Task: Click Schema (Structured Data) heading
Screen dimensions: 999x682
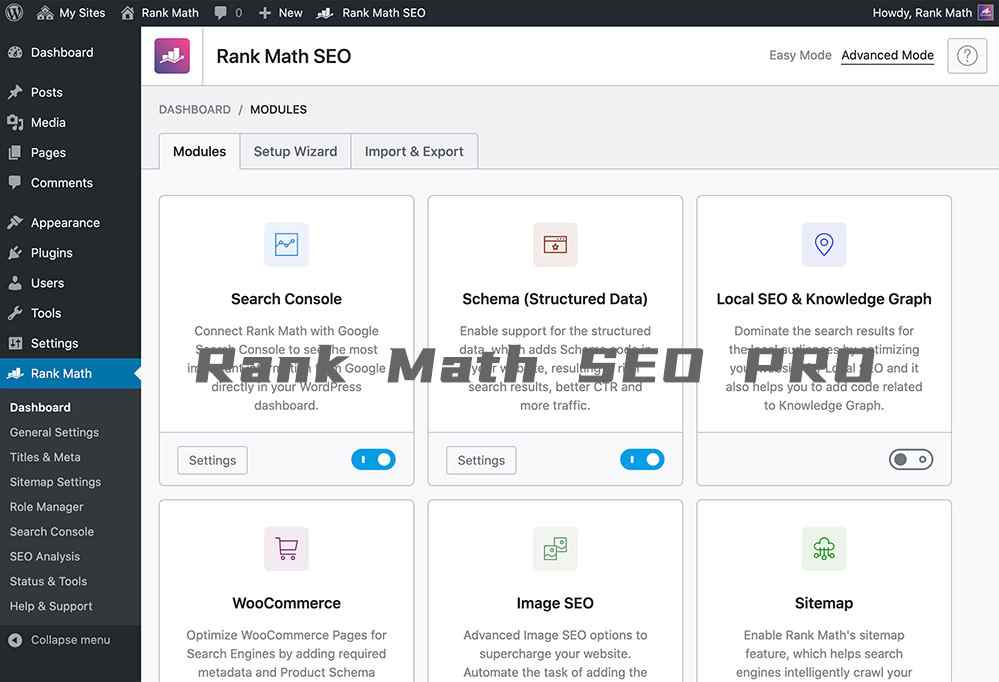Action: 555,299
